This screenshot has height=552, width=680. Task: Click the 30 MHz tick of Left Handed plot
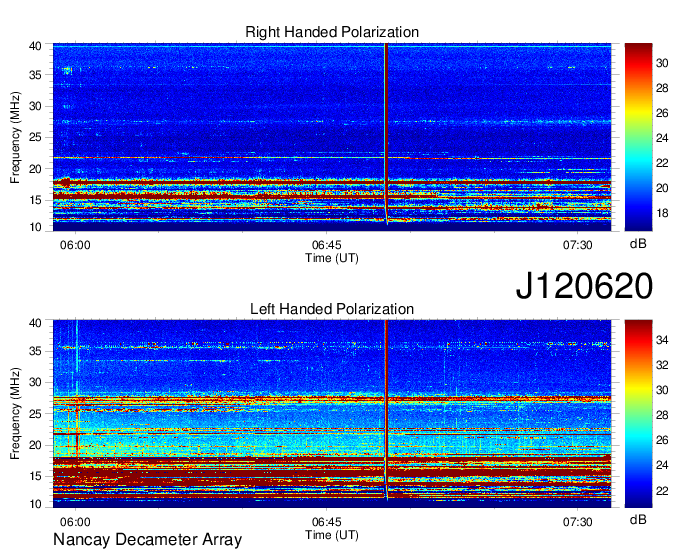coord(35,382)
